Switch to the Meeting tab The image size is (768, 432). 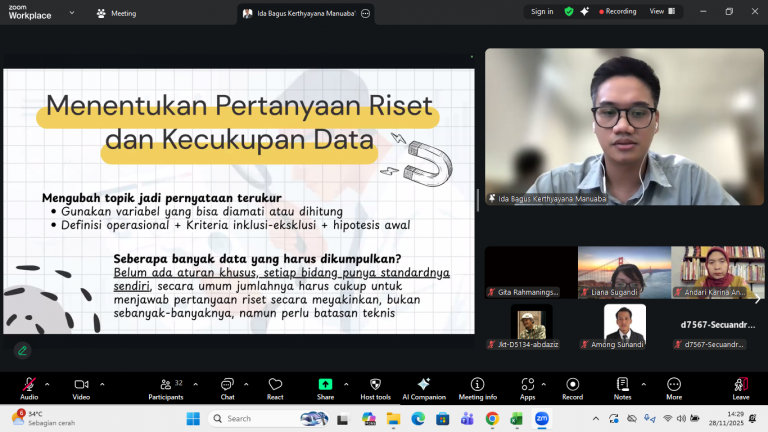point(117,13)
